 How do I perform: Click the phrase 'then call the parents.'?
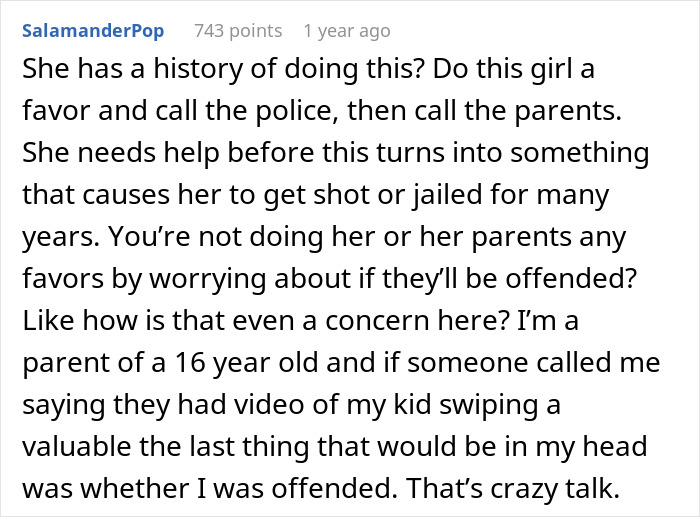click(484, 110)
